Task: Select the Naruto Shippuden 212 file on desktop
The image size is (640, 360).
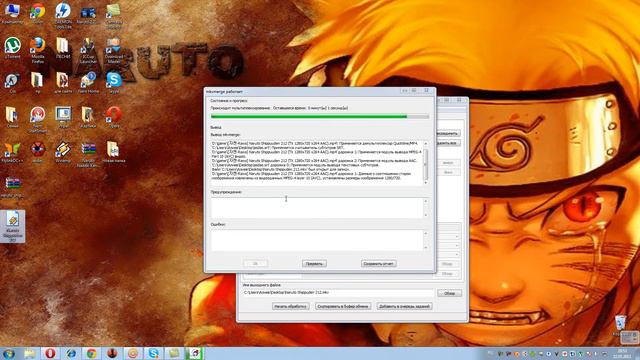Action: point(13,226)
